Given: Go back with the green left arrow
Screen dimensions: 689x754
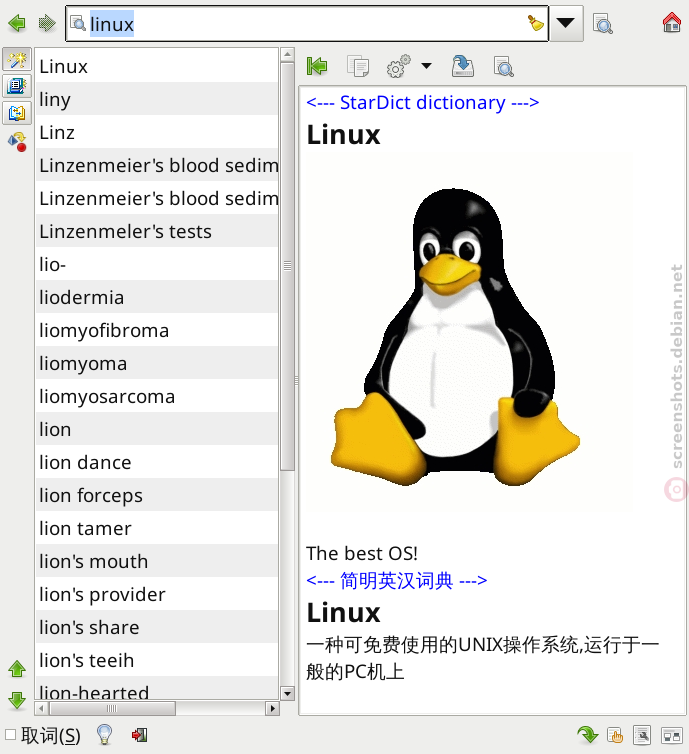Looking at the screenshot, I should pos(17,23).
